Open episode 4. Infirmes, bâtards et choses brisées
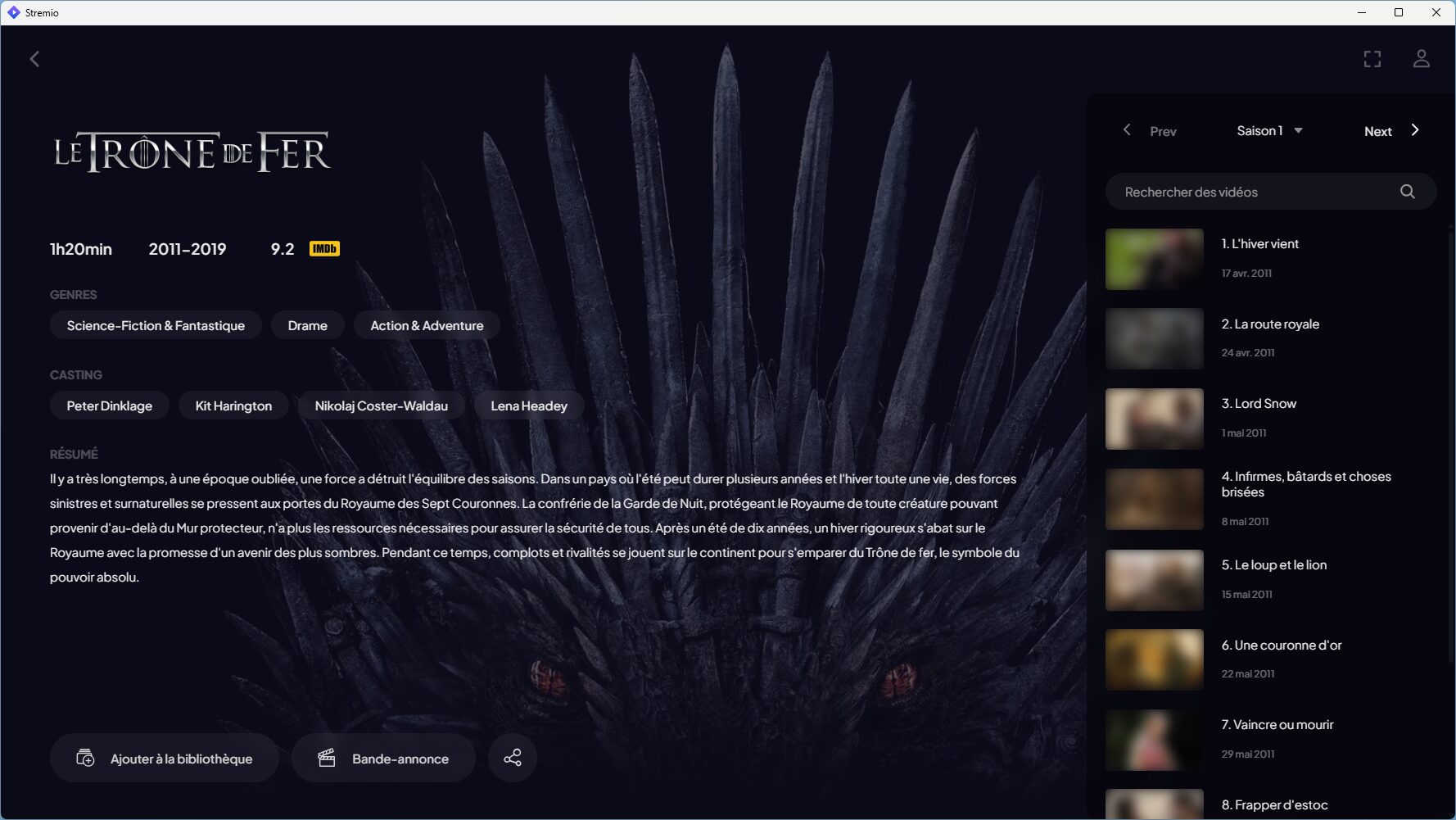The width and height of the screenshot is (1456, 820). point(1271,499)
